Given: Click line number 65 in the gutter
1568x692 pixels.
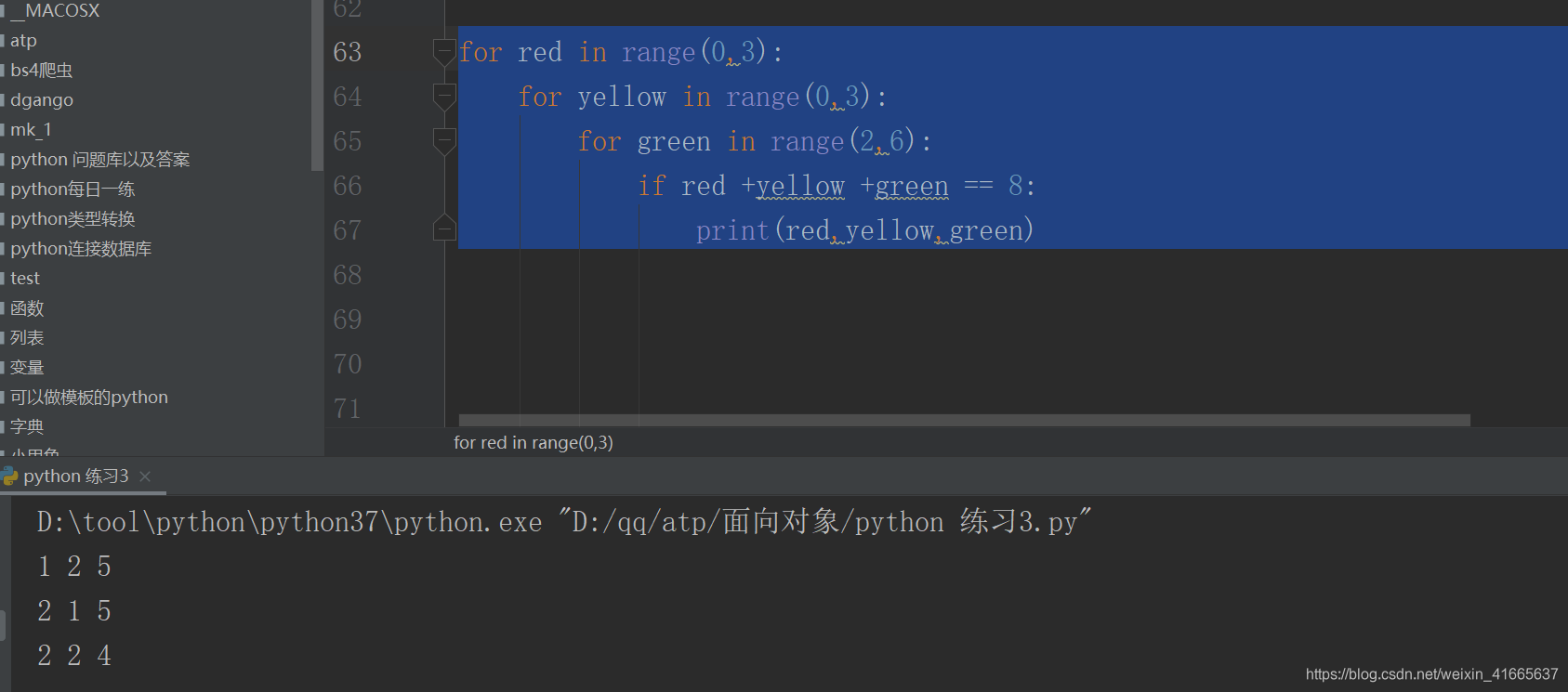Looking at the screenshot, I should 348,141.
